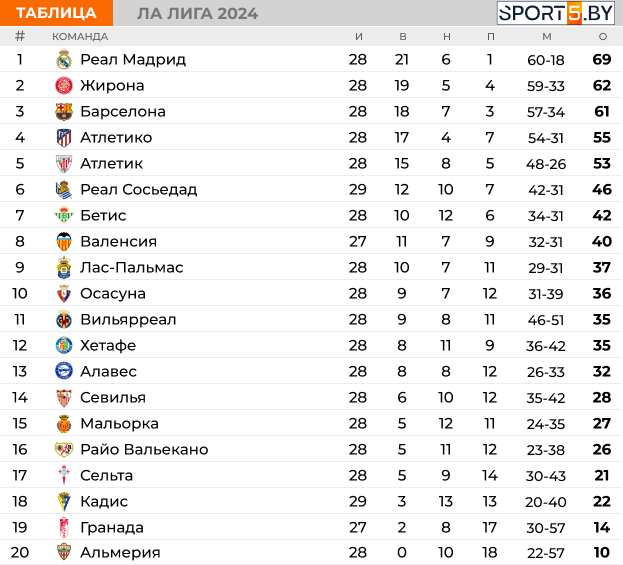Select the Las Palmas crest icon

(x=64, y=267)
